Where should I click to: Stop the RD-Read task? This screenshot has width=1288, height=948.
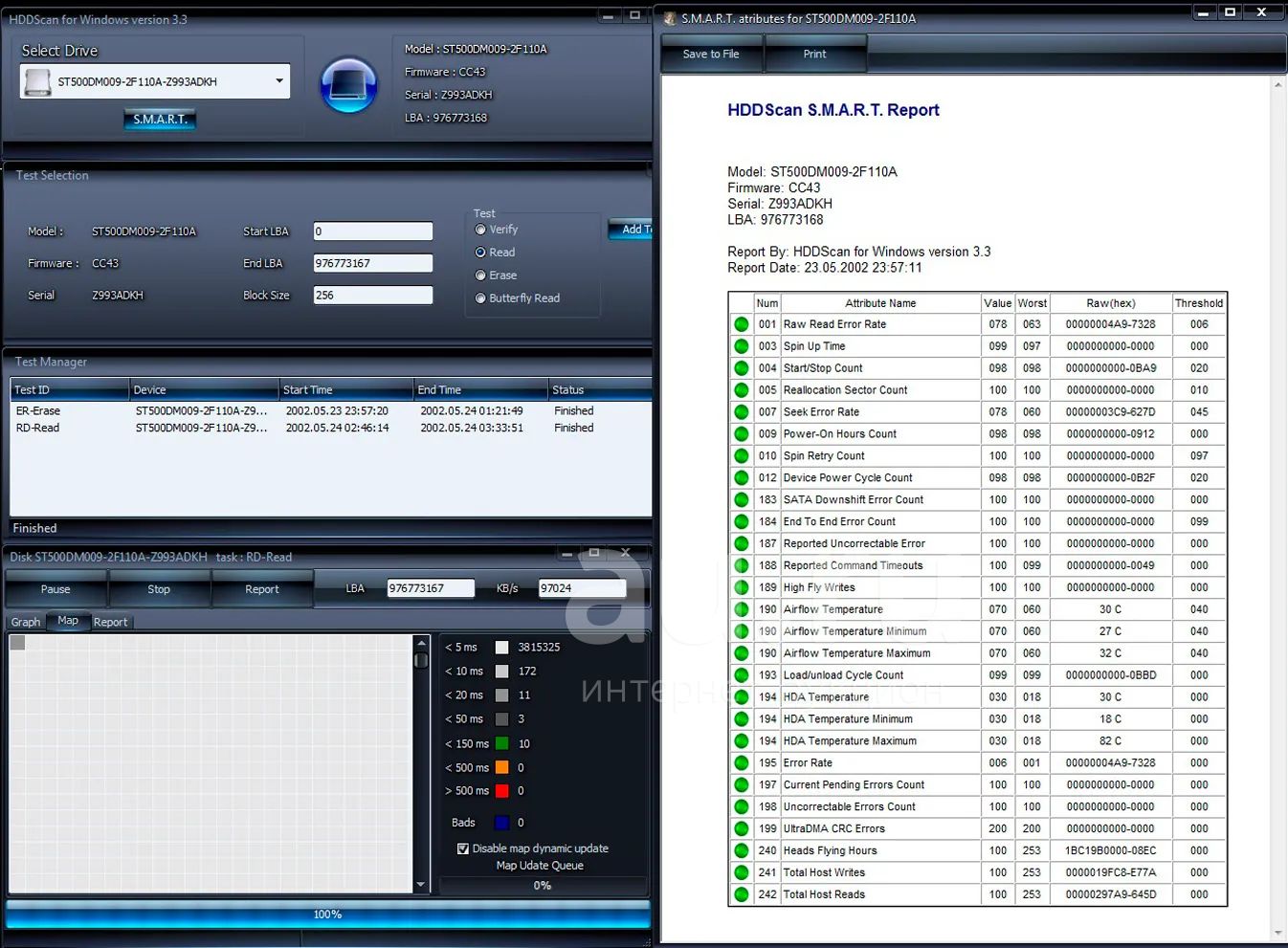pyautogui.click(x=159, y=589)
